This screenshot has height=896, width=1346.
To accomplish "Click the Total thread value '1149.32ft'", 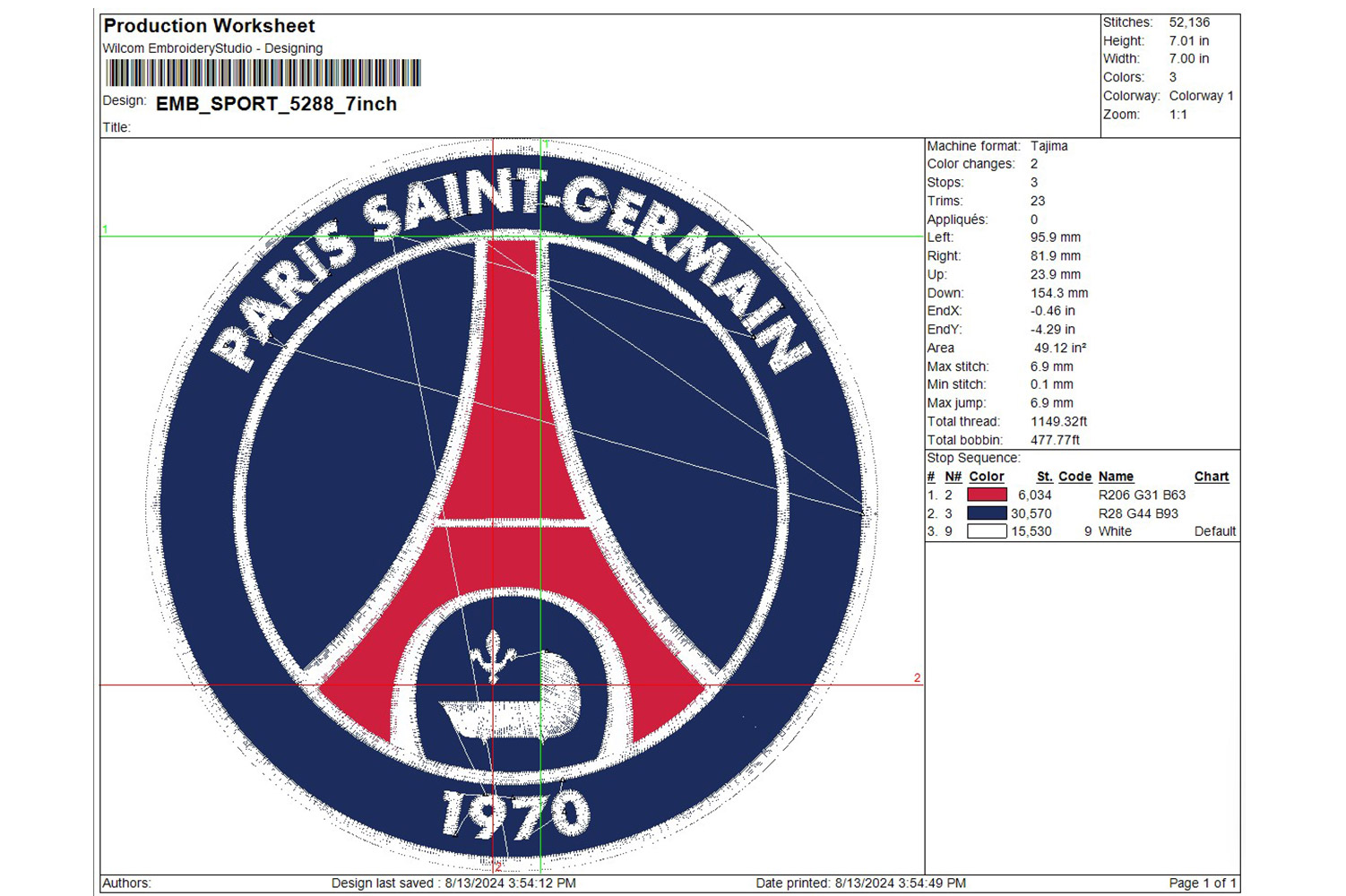I will point(1058,421).
